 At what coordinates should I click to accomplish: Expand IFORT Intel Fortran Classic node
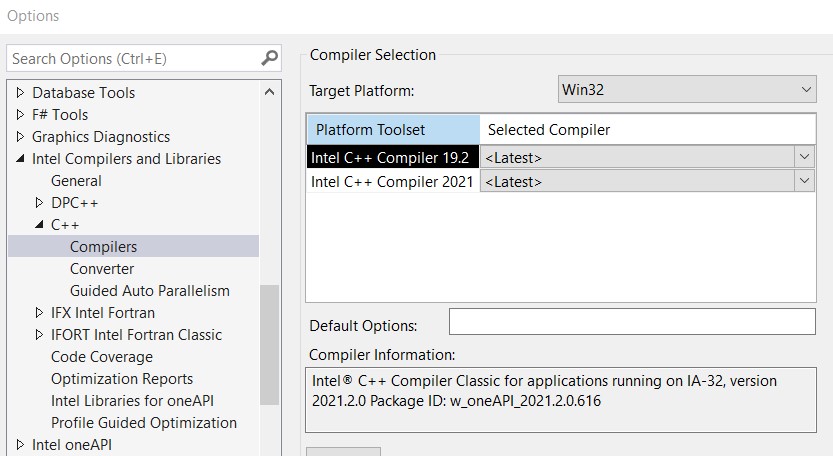(x=40, y=335)
